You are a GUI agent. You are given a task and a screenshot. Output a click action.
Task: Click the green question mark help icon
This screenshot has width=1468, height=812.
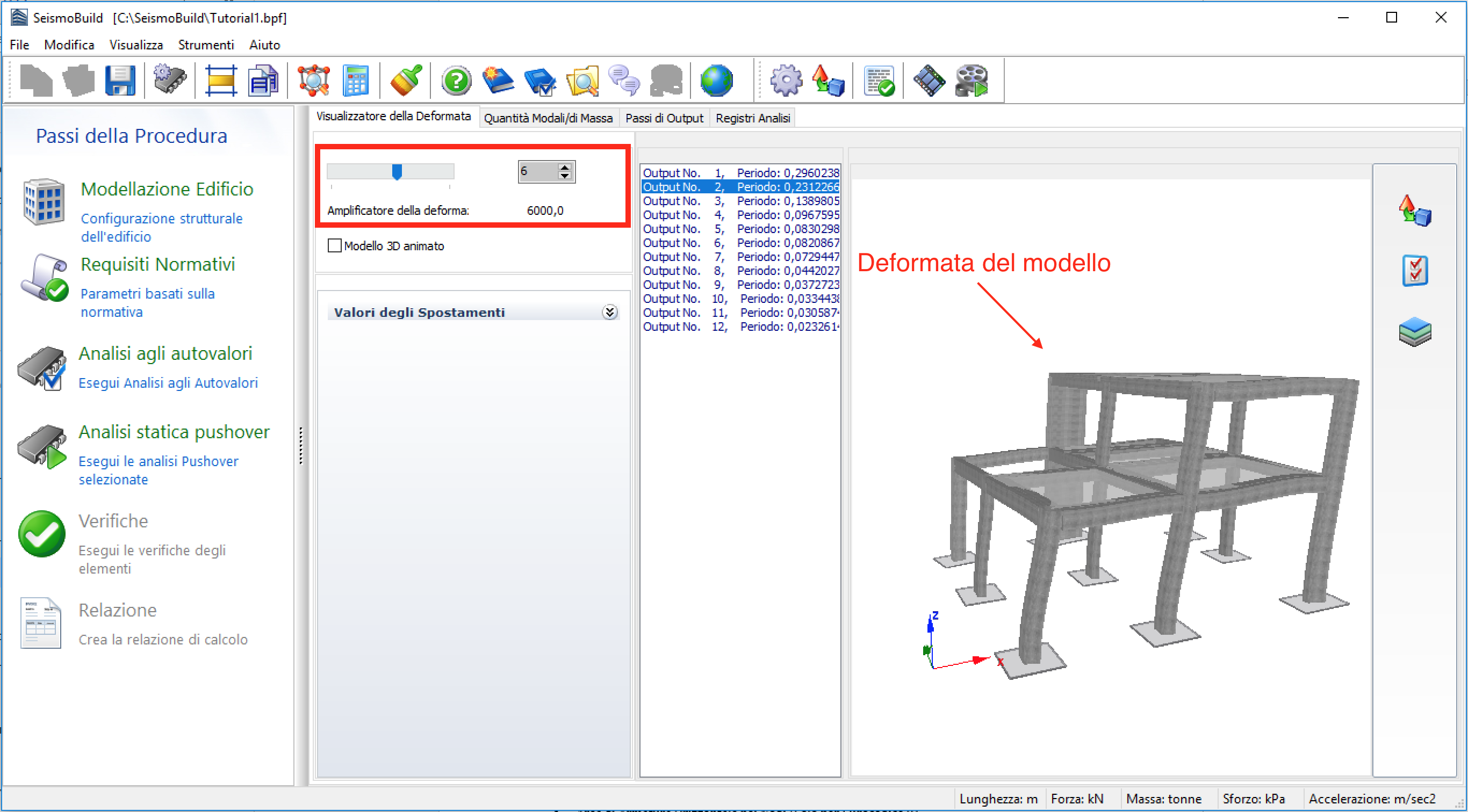pos(456,81)
